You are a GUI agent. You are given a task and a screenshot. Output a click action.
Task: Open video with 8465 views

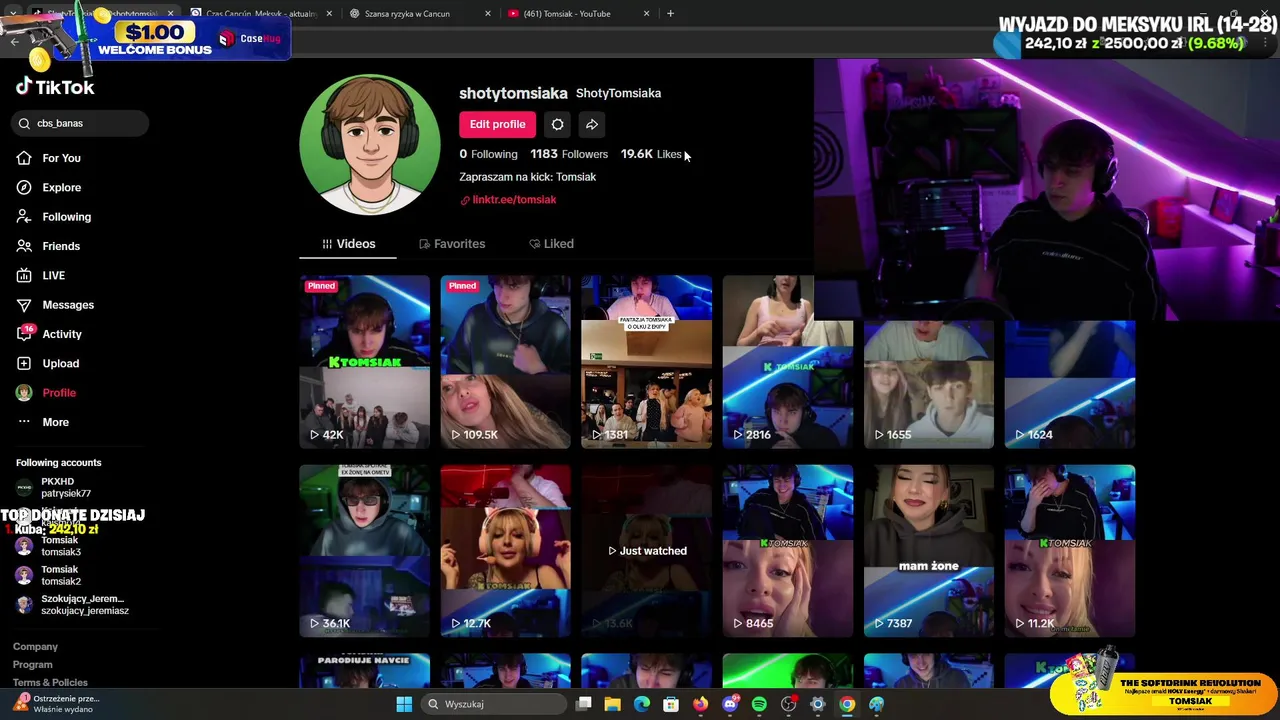(788, 551)
